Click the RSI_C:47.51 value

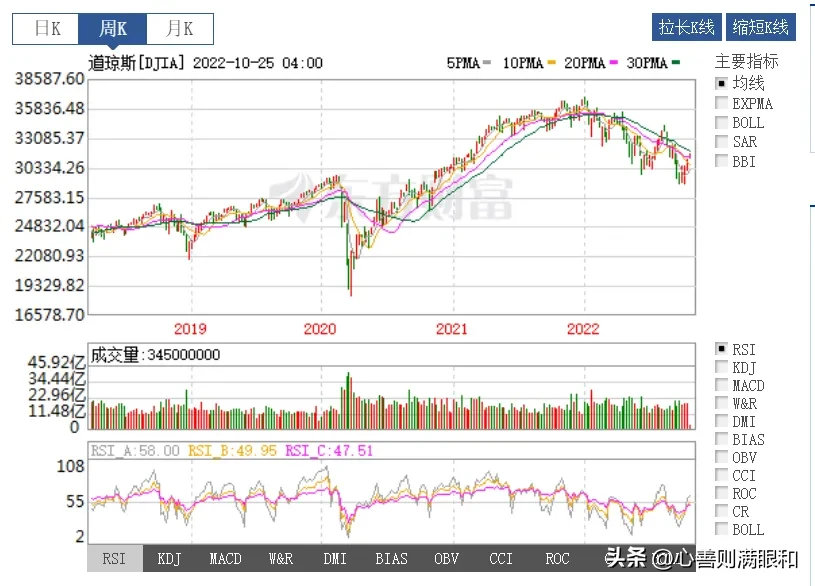pyautogui.click(x=329, y=450)
